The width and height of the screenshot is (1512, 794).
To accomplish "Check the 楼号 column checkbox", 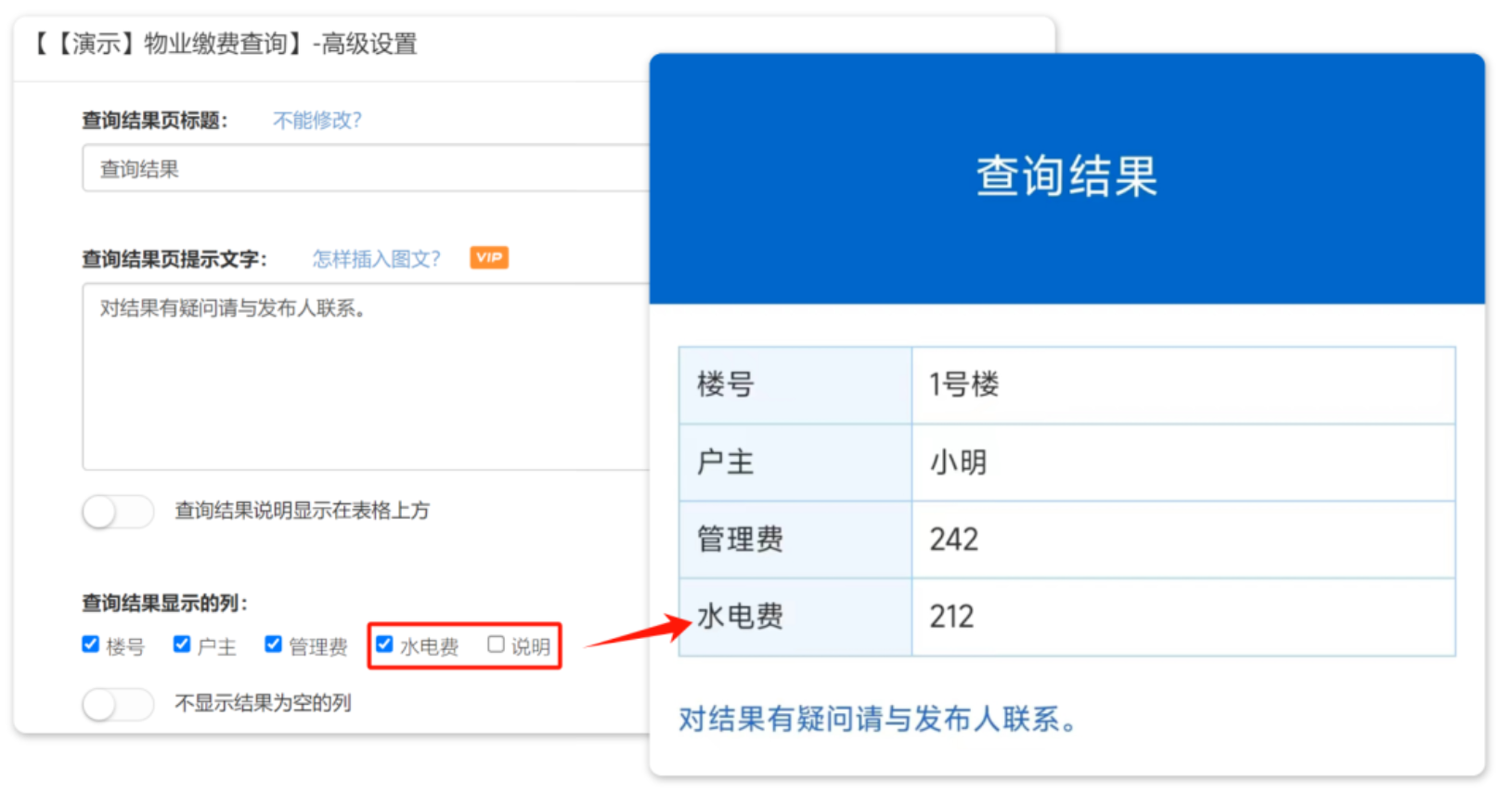I will [x=90, y=644].
